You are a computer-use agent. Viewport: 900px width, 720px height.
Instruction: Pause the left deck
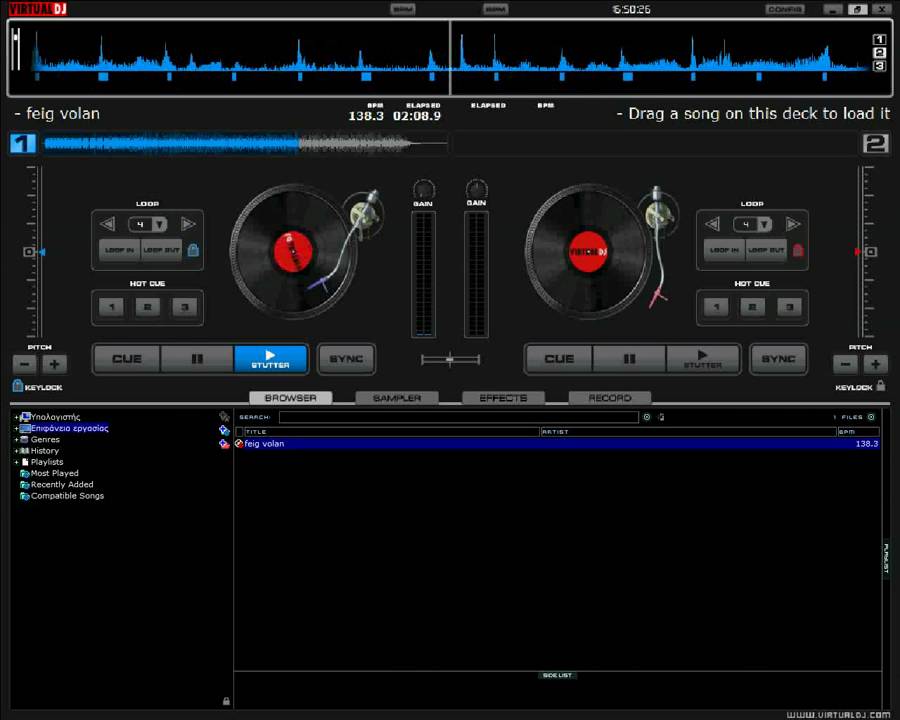197,359
